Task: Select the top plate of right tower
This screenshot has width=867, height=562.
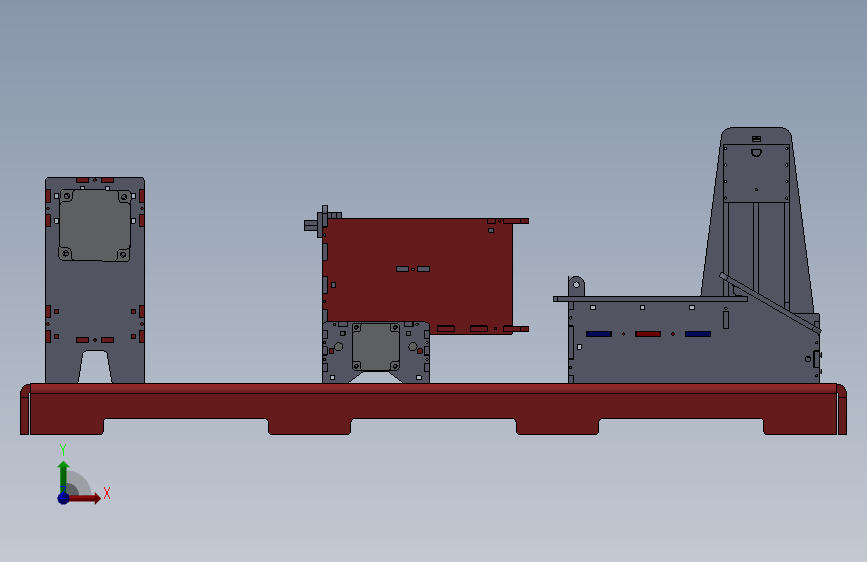Action: click(x=756, y=173)
